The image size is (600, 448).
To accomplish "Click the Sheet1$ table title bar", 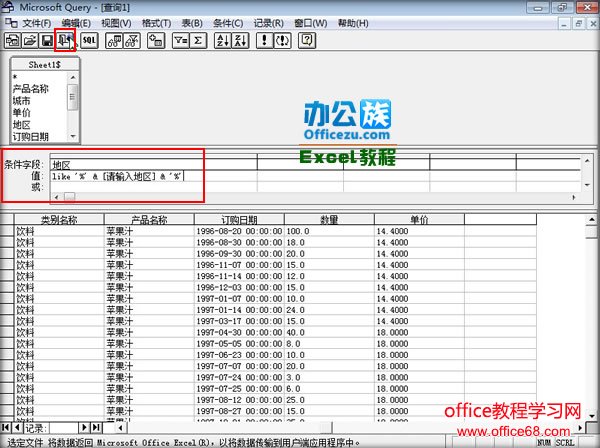I will tap(45, 65).
